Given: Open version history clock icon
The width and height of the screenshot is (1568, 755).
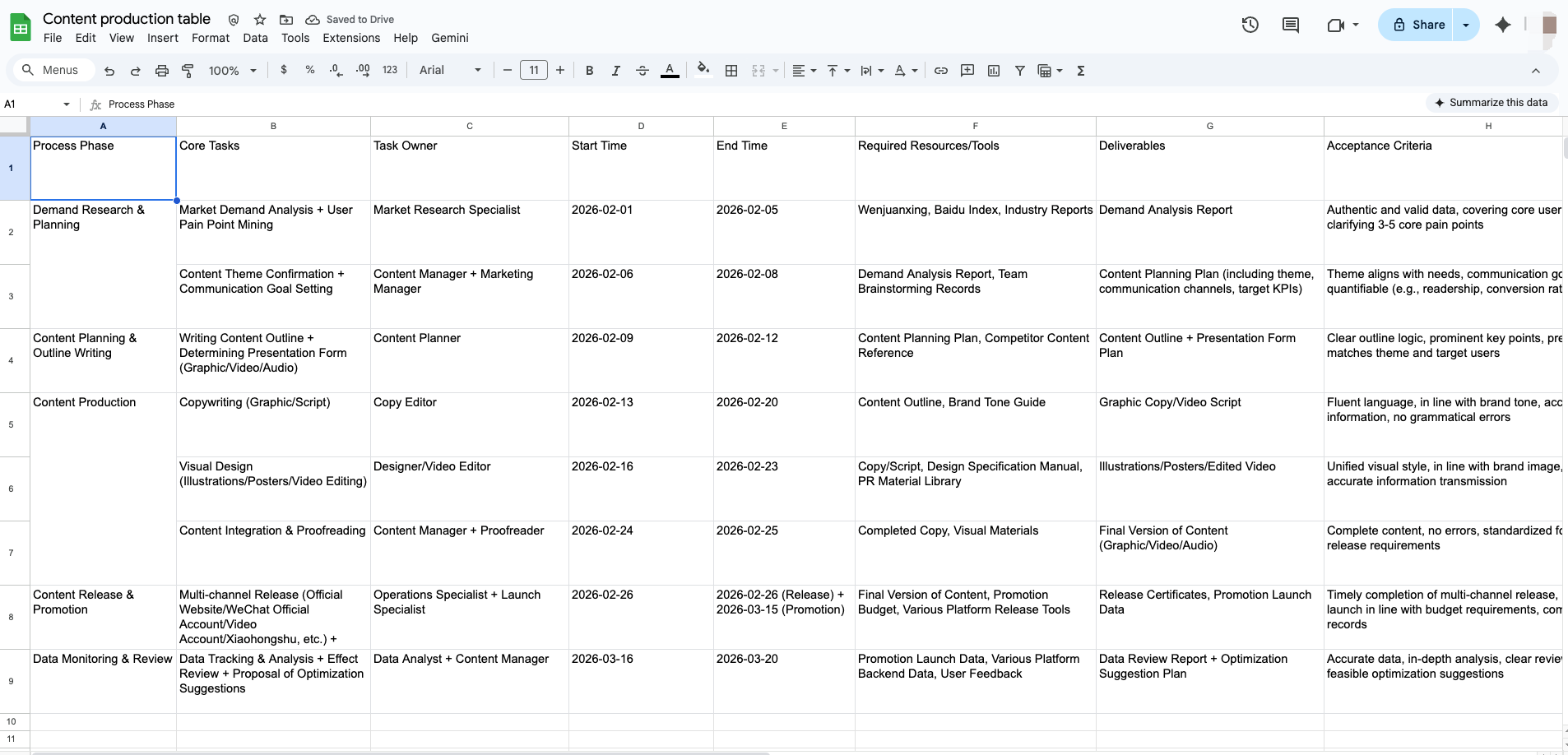Looking at the screenshot, I should coord(1250,25).
